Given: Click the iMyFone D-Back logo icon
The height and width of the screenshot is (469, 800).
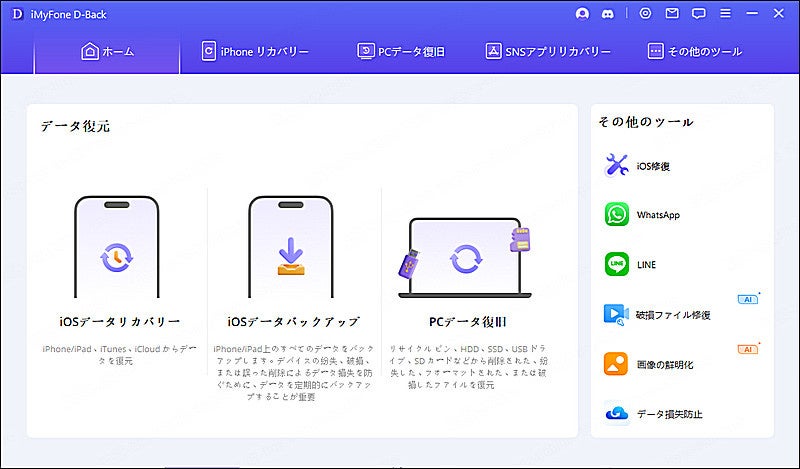Looking at the screenshot, I should [x=17, y=14].
